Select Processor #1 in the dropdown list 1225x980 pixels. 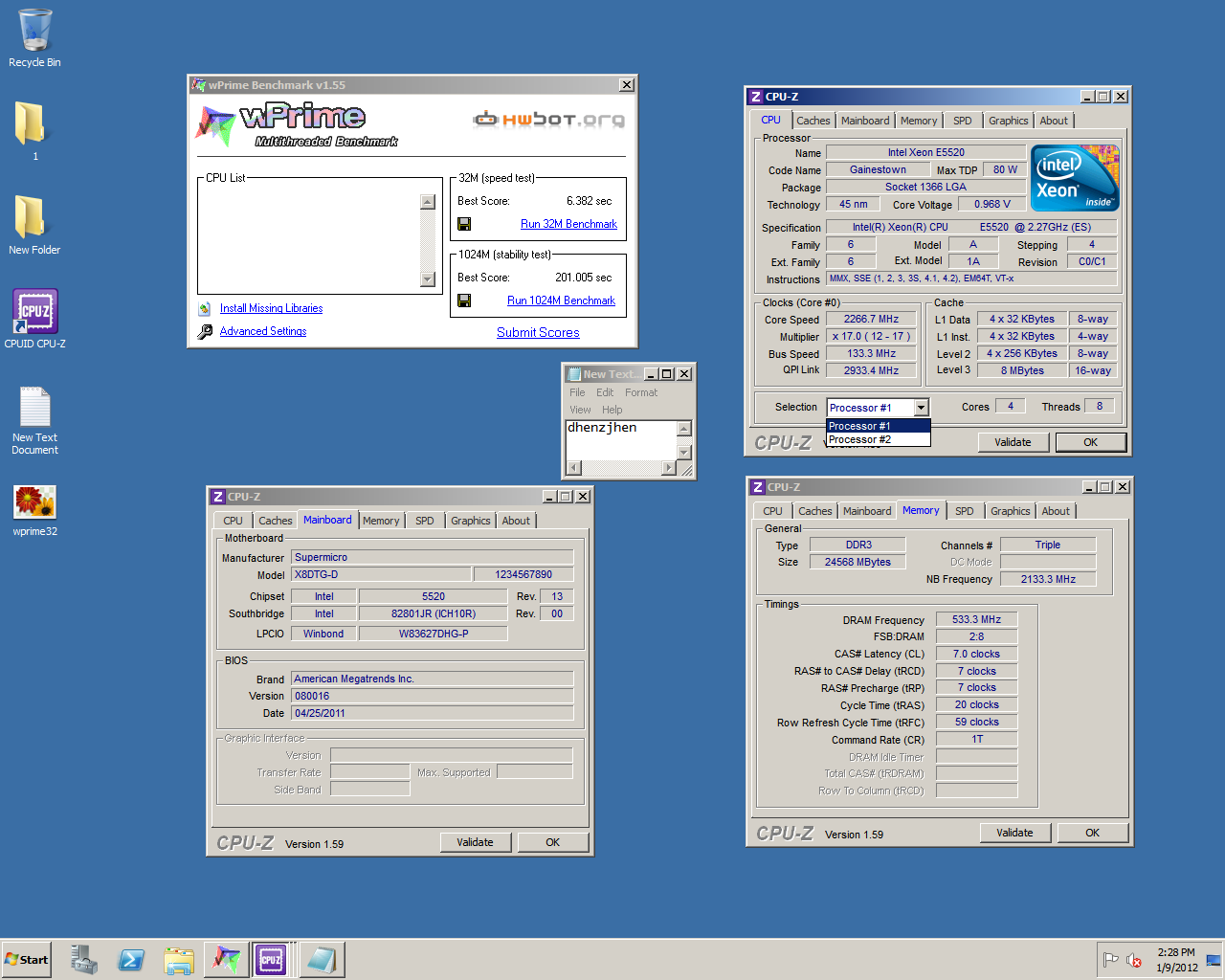878,426
